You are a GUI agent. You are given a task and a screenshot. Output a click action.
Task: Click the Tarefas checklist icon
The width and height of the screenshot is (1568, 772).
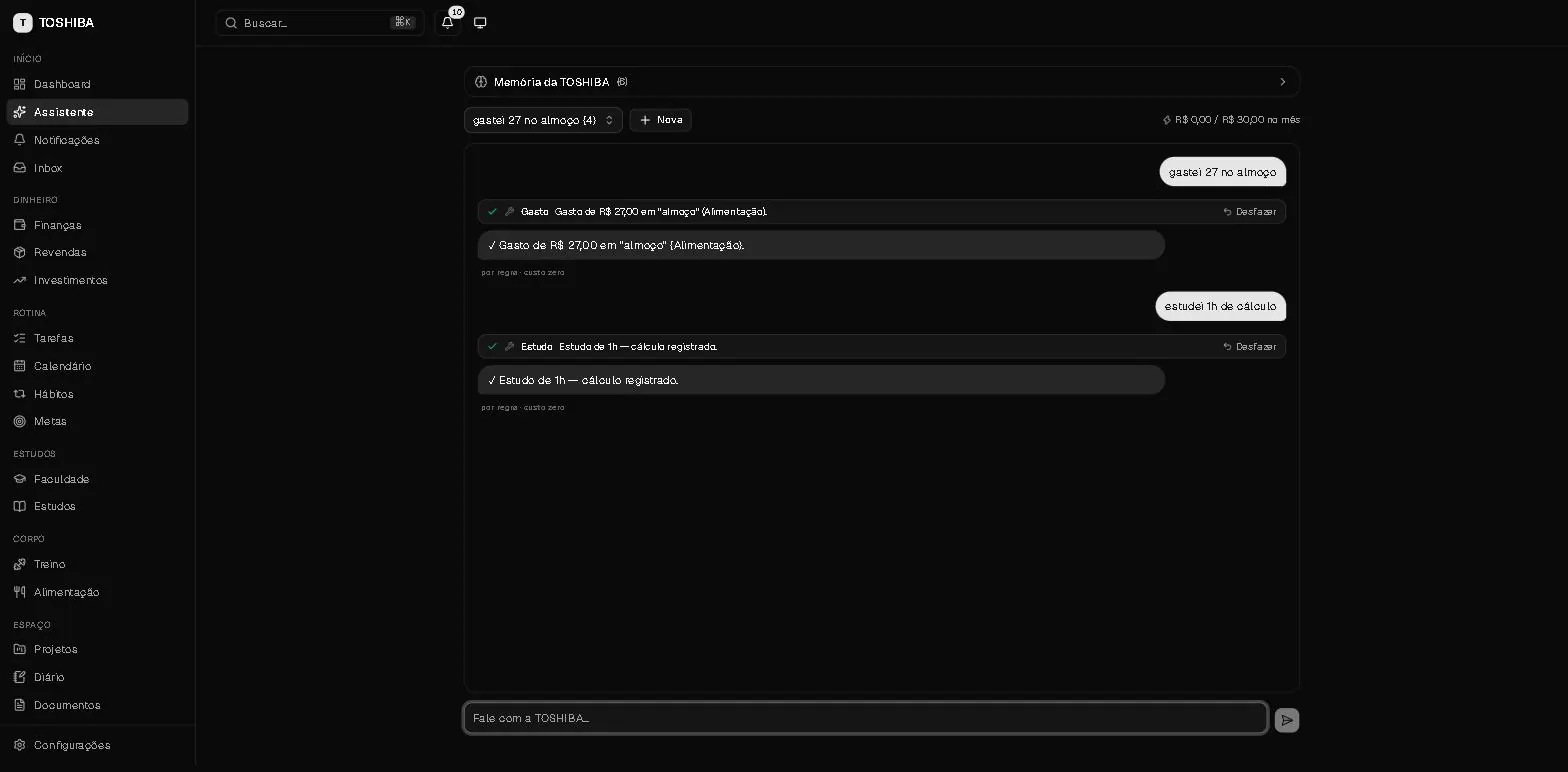coord(19,338)
